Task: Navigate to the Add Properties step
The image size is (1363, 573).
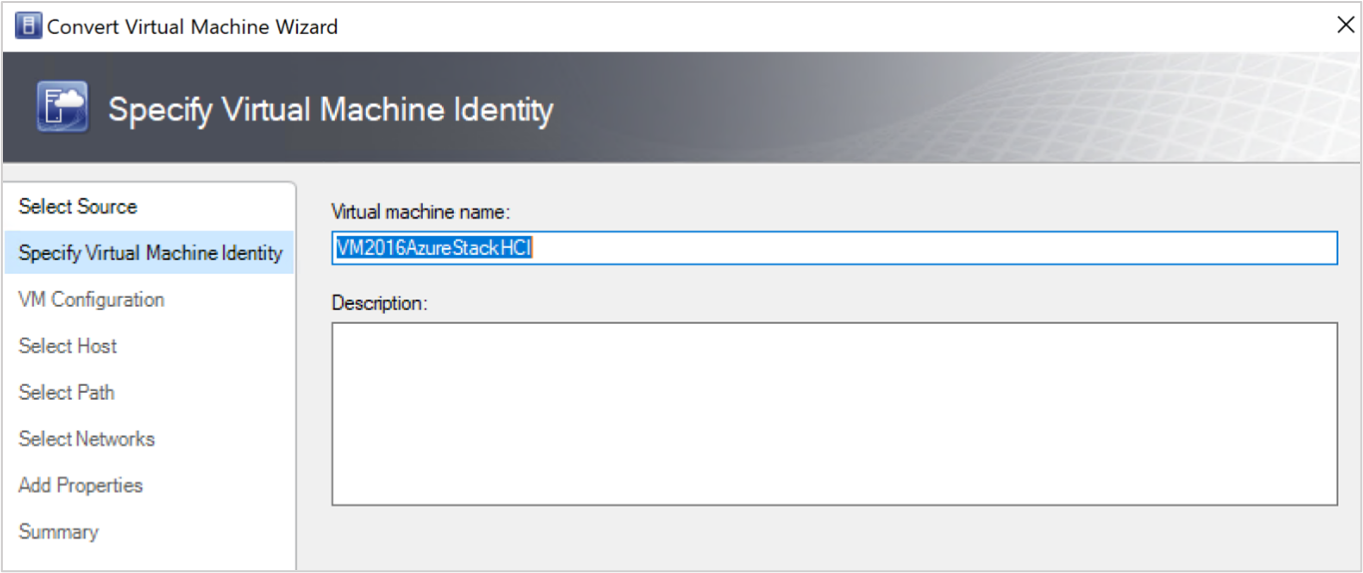Action: point(80,486)
